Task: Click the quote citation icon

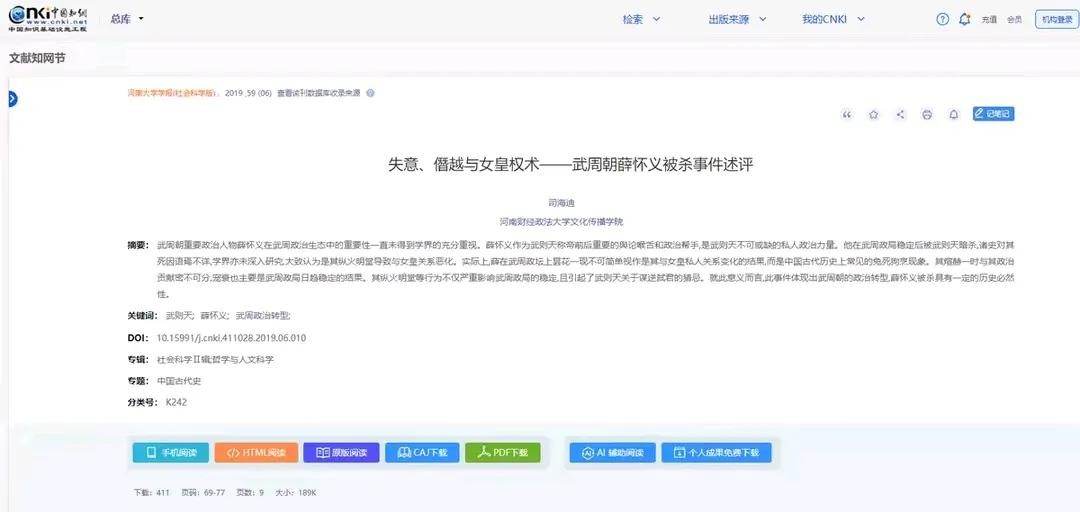Action: point(847,115)
